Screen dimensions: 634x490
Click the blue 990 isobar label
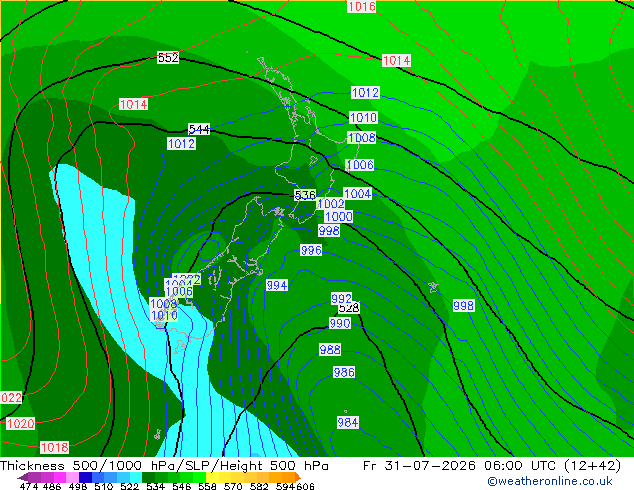pyautogui.click(x=340, y=323)
